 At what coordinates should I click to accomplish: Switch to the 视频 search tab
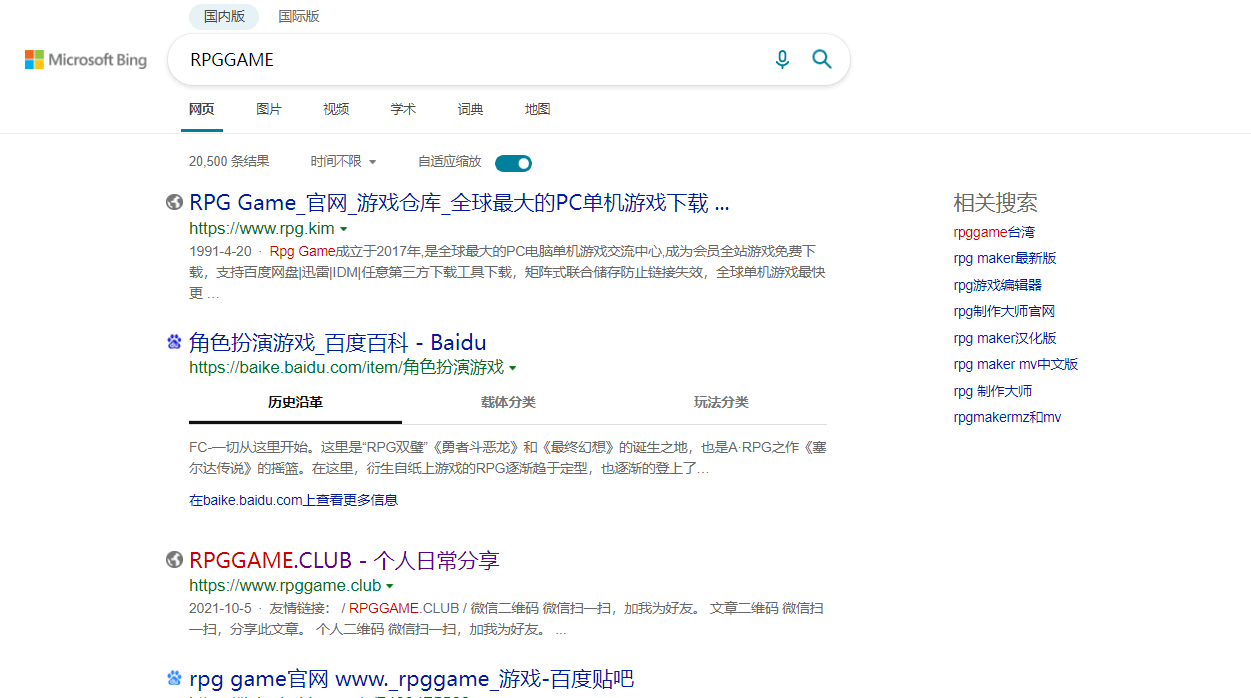click(335, 109)
